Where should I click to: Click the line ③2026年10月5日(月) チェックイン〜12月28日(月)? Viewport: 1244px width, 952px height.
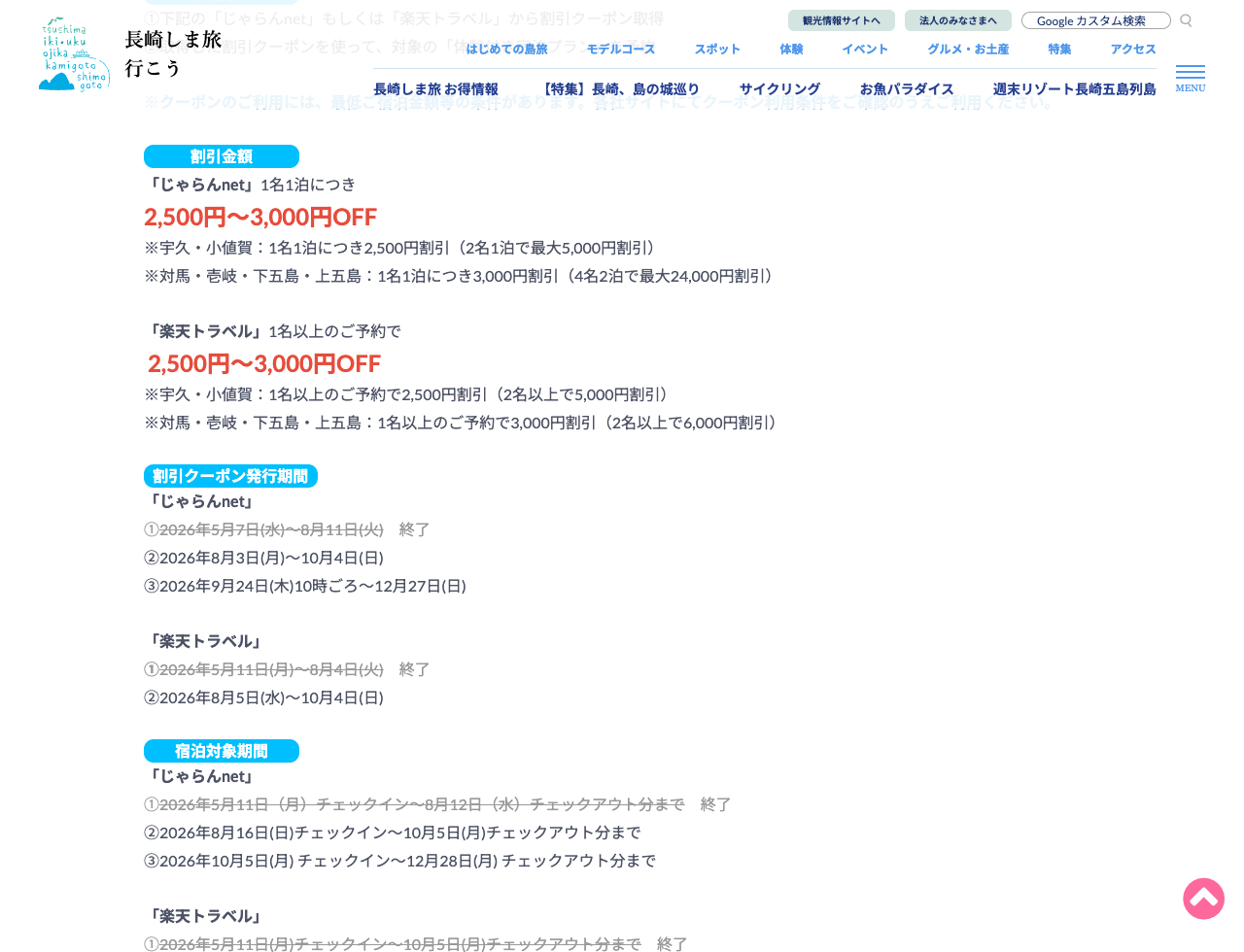(400, 861)
